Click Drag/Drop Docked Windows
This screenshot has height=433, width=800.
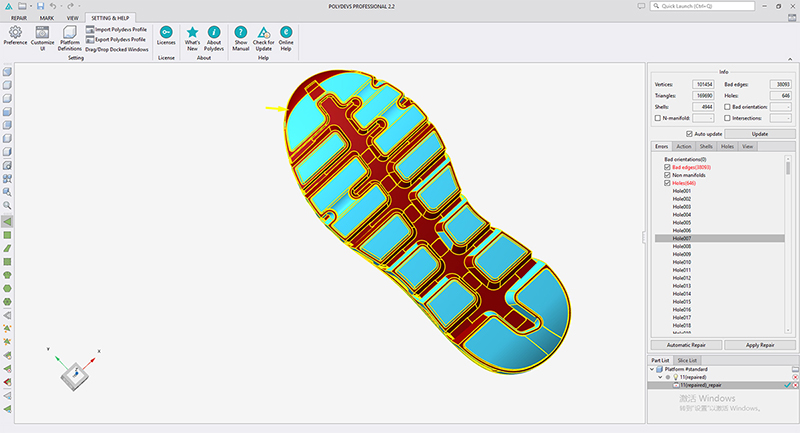(x=116, y=49)
